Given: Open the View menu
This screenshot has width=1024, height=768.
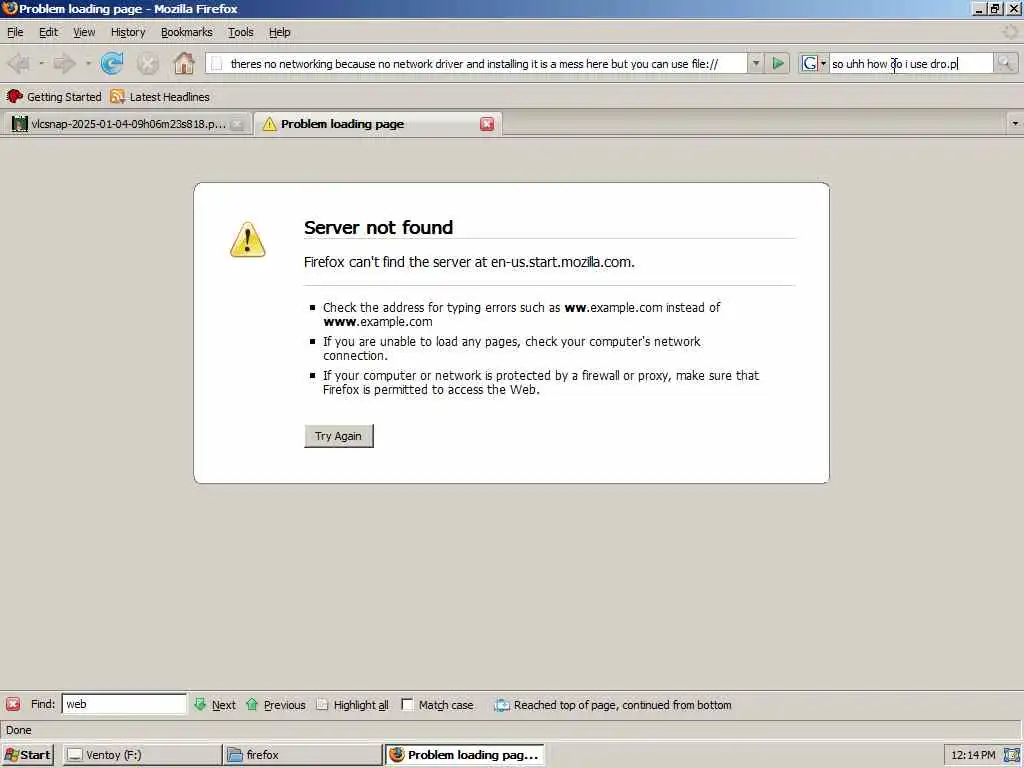Looking at the screenshot, I should tap(84, 32).
